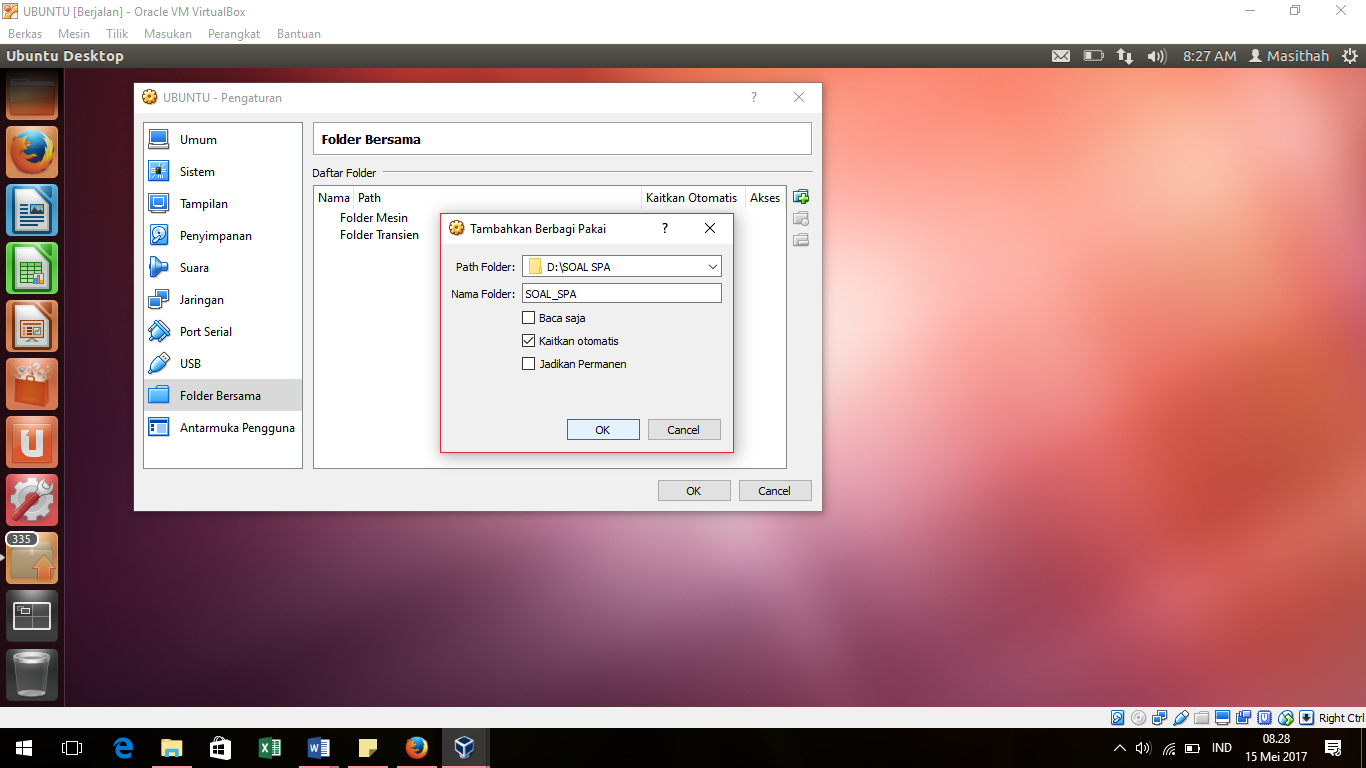
Task: Click the Nama Folder text field
Action: tap(621, 294)
